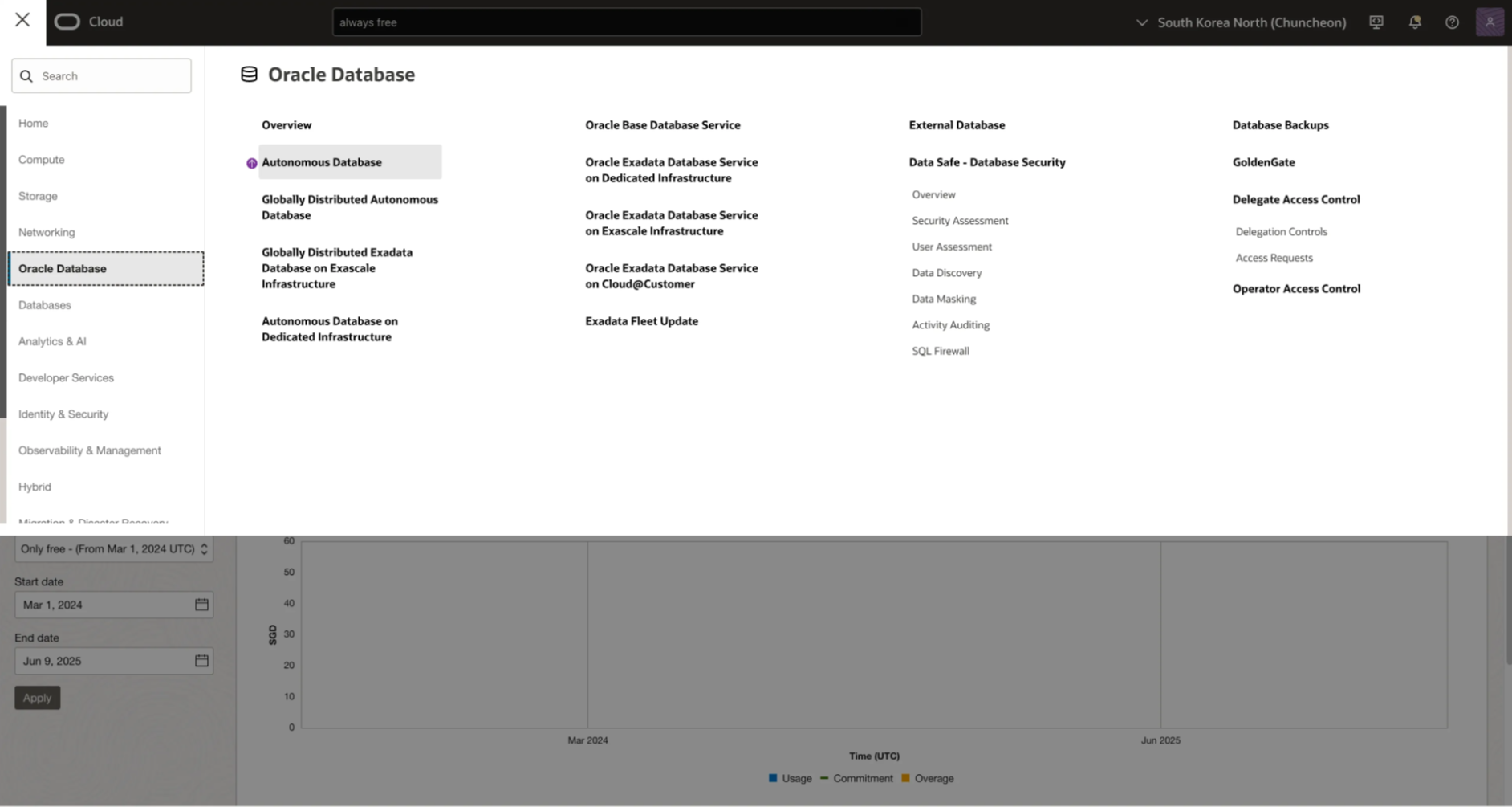Expand the South Korea North region selector
This screenshot has width=1512, height=807.
coord(1241,22)
